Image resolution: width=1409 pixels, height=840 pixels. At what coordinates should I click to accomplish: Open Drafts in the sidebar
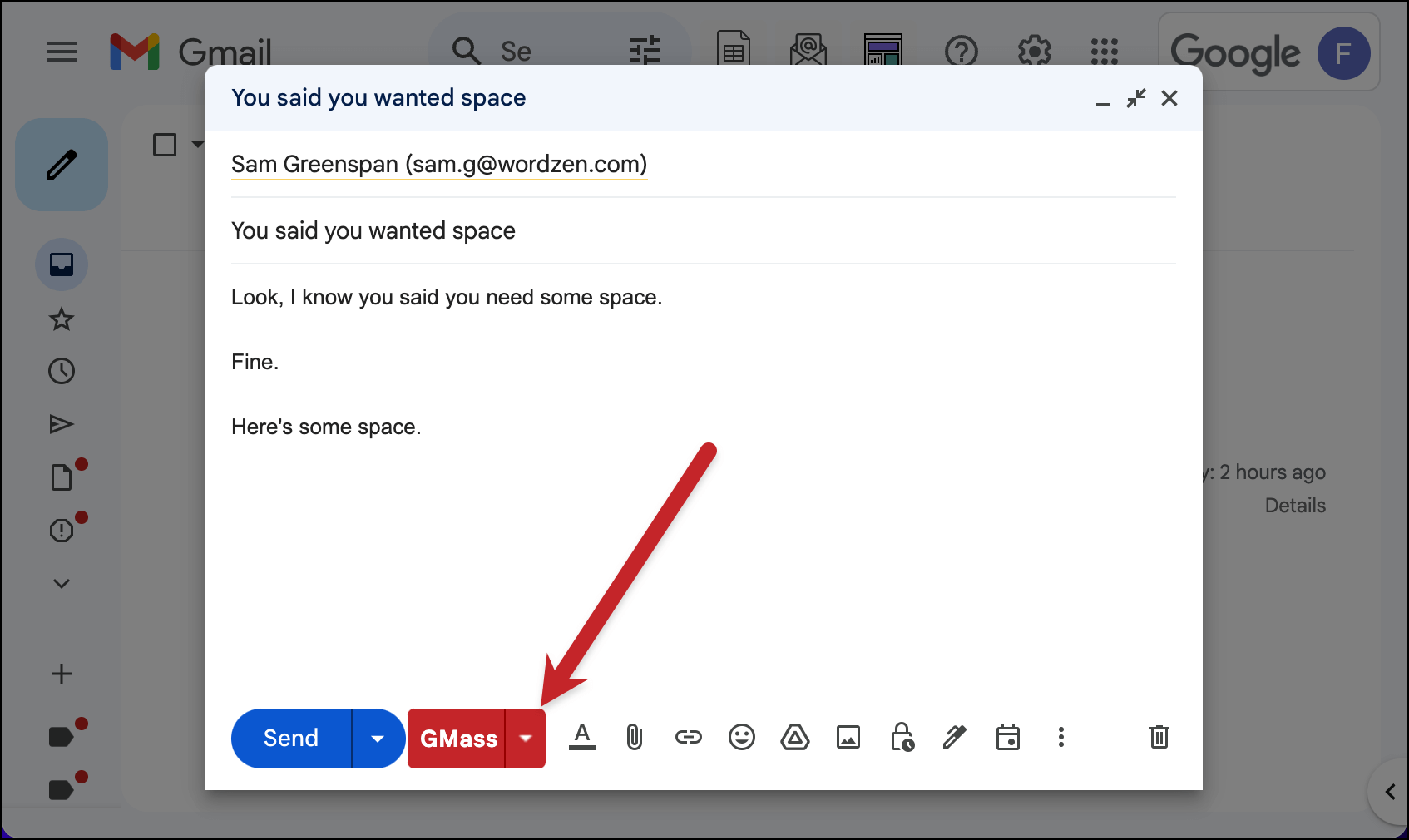pos(63,477)
